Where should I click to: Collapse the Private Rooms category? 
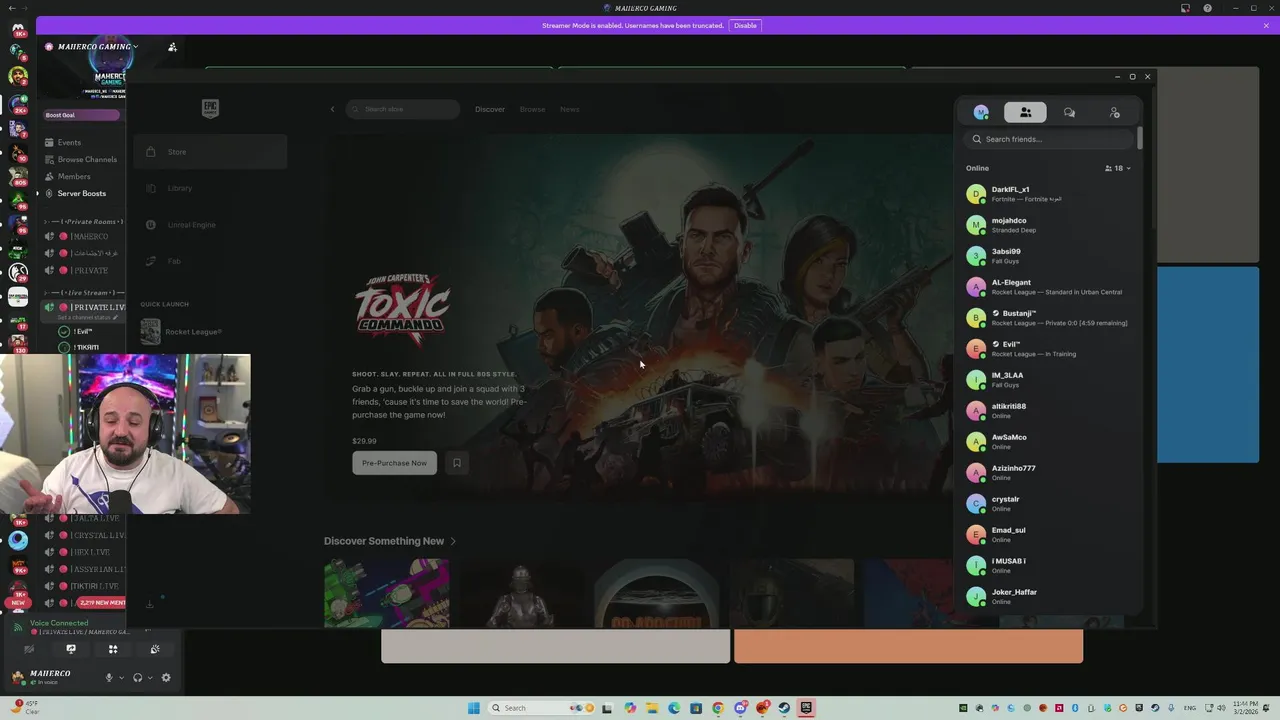(x=84, y=222)
